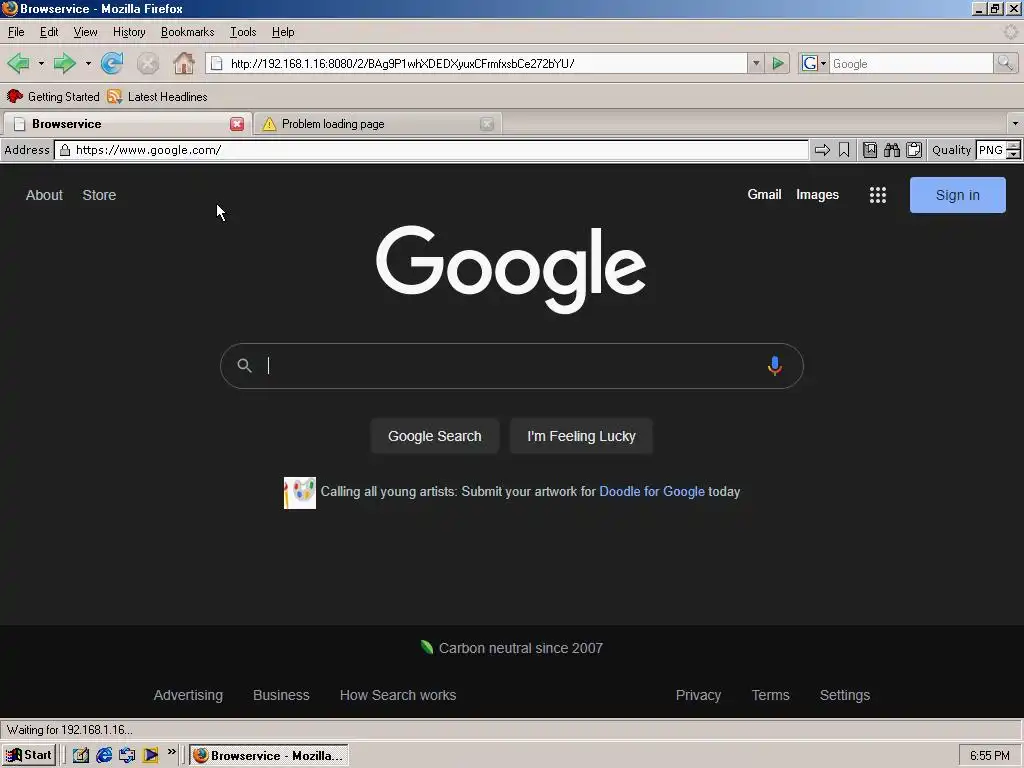Open the View menu

coord(85,32)
